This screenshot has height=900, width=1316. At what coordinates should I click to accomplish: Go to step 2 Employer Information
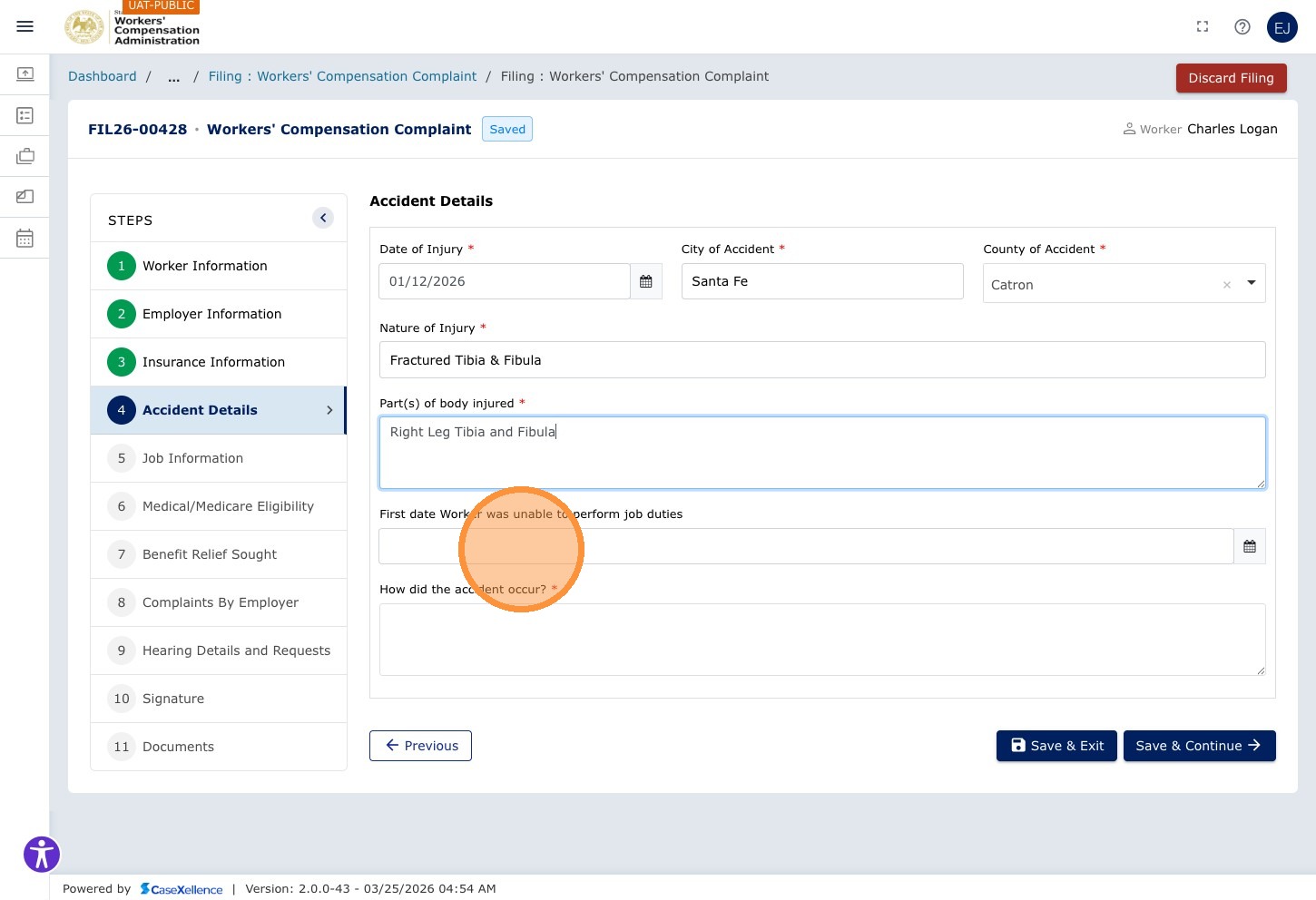(219, 314)
